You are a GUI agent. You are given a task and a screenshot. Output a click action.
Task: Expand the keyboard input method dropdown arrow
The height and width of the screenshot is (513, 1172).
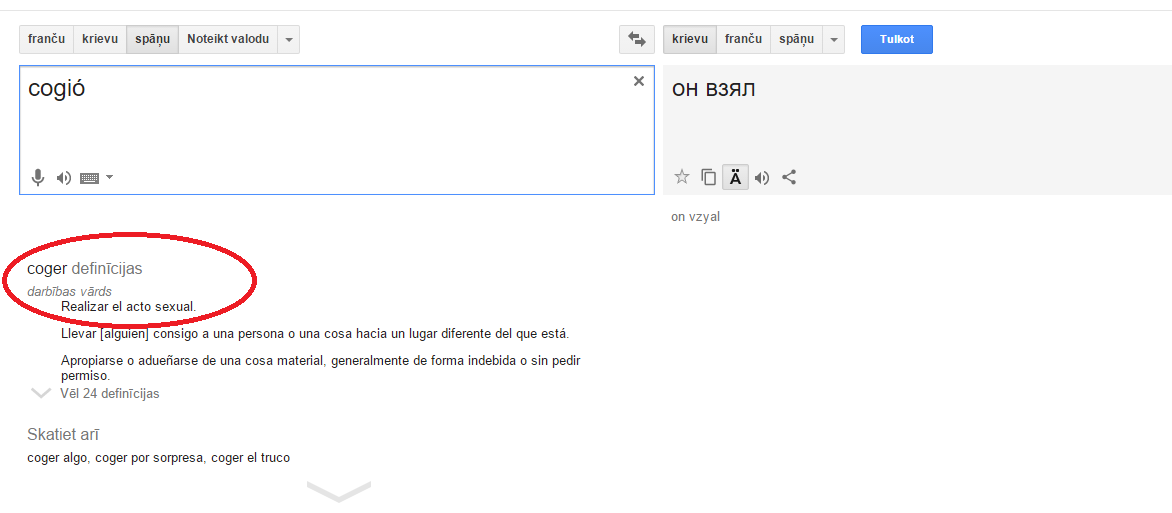point(110,177)
